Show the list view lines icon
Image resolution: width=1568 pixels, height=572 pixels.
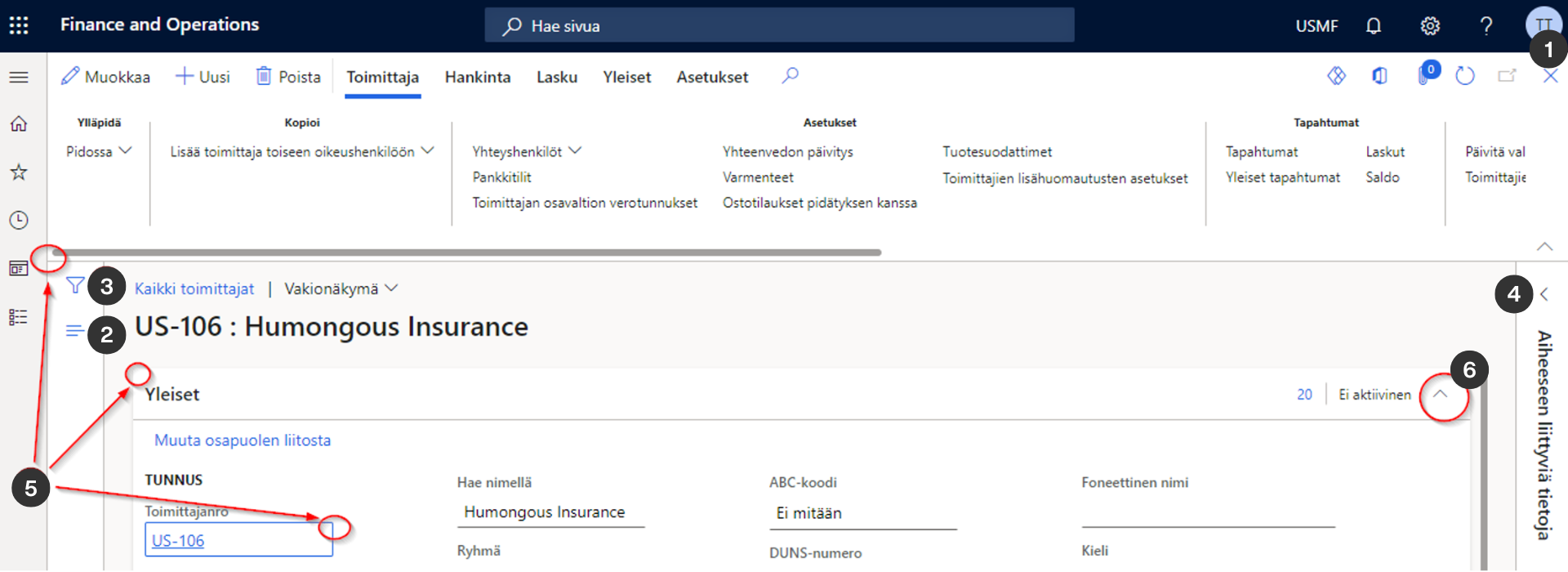pyautogui.click(x=74, y=331)
